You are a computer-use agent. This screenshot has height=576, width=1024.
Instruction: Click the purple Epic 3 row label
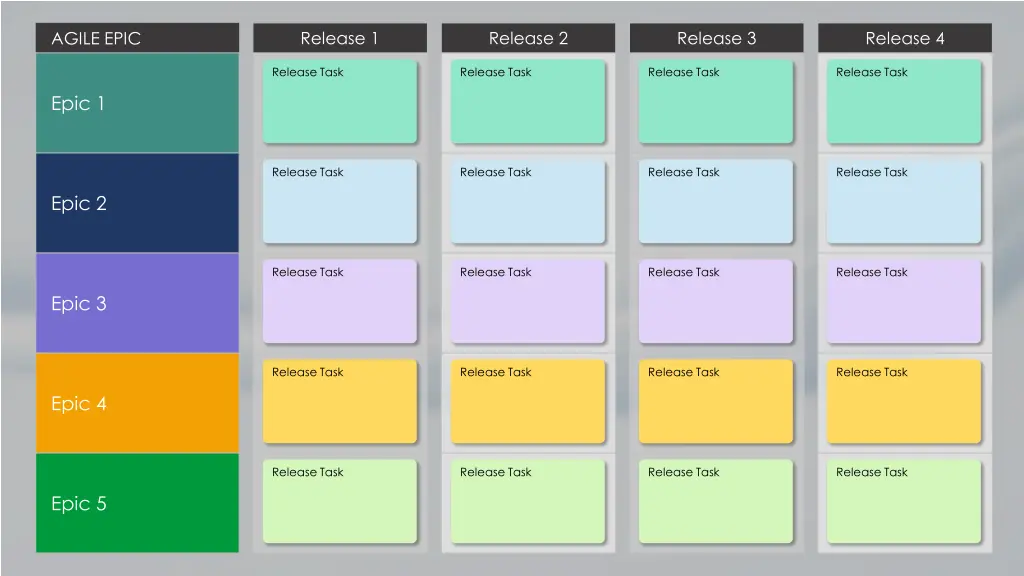pyautogui.click(x=137, y=303)
